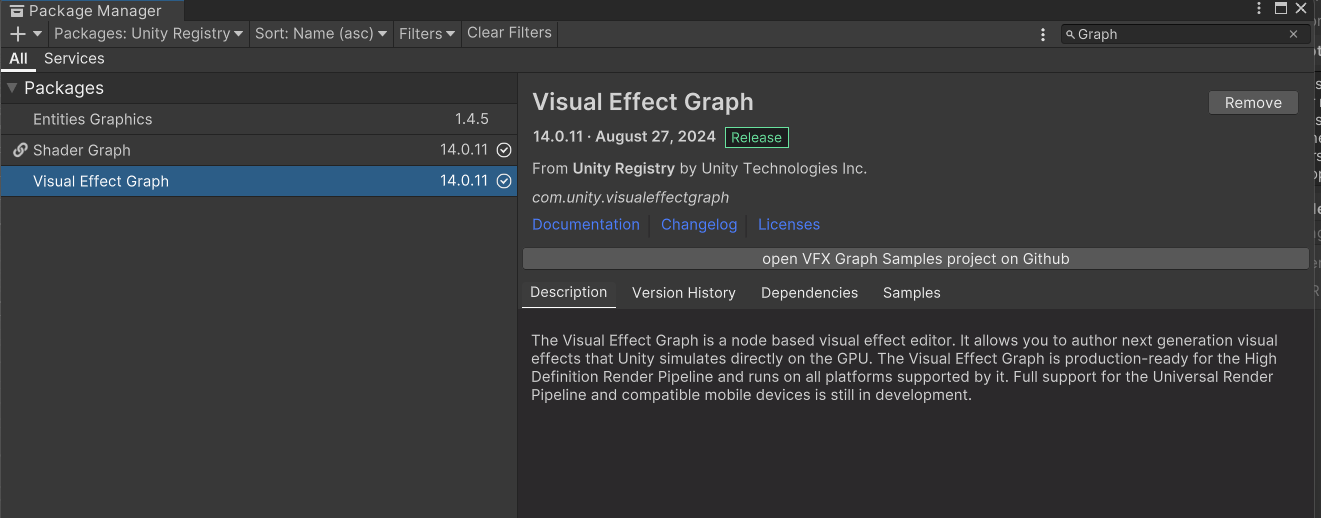Select the Shader Graph package row

tap(259, 150)
